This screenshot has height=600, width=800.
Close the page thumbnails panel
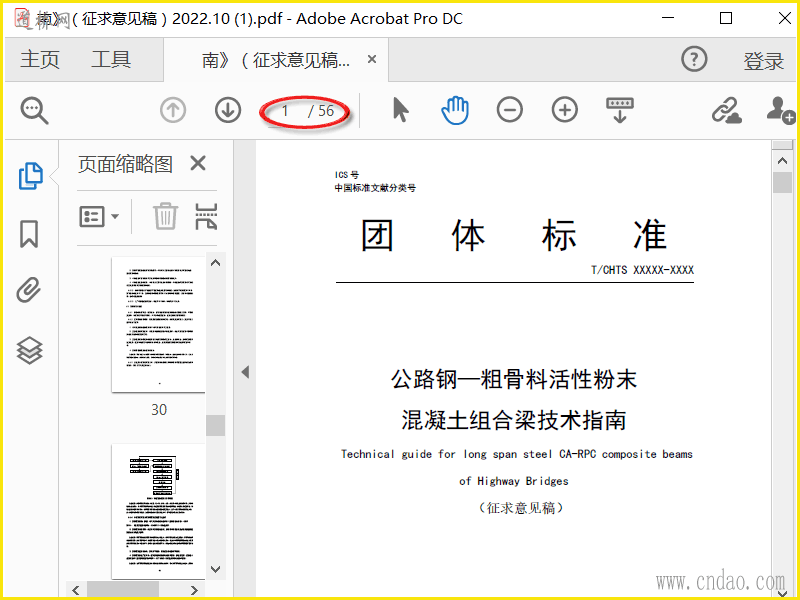[x=198, y=164]
